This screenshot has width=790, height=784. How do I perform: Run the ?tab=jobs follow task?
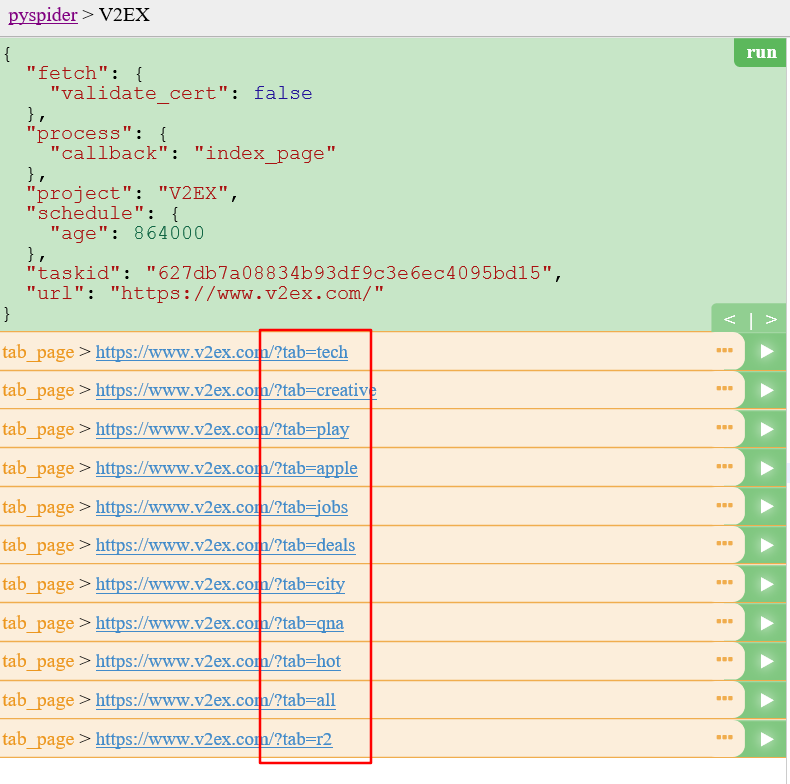point(767,507)
